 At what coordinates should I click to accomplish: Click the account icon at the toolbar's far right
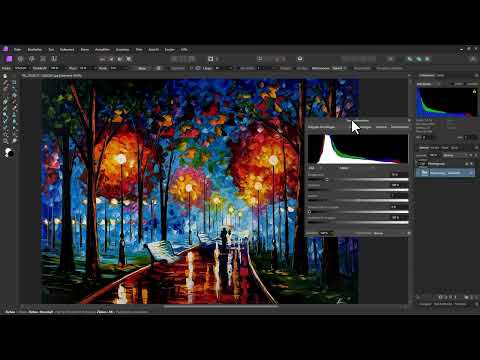[473, 59]
